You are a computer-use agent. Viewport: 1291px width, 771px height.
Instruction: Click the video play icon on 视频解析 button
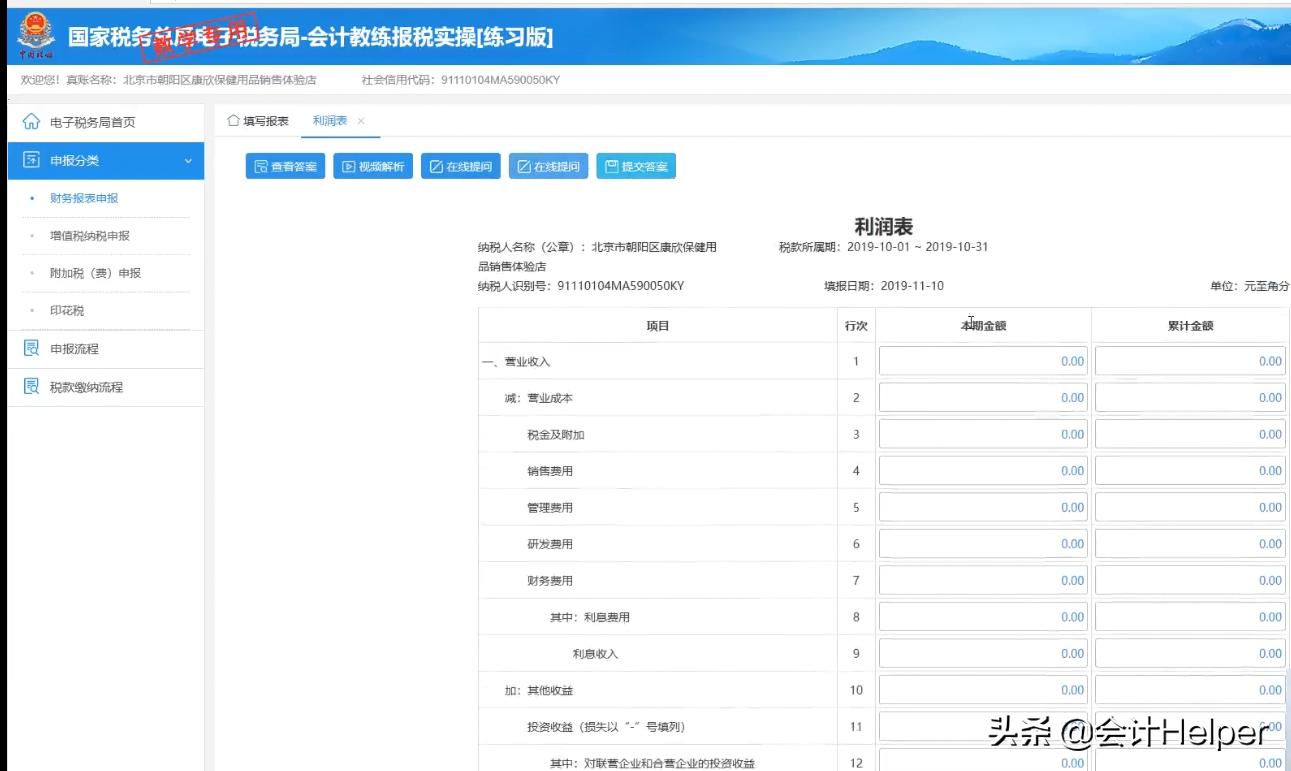pos(348,166)
